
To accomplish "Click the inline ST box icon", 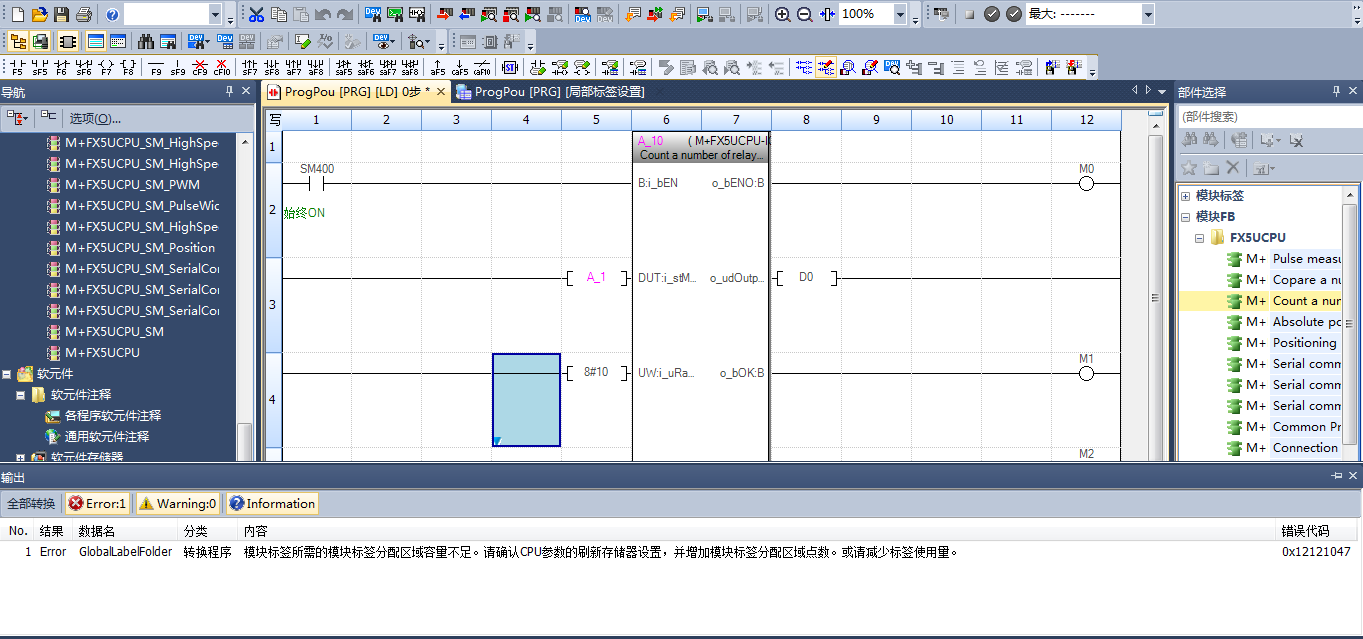I will click(x=510, y=67).
